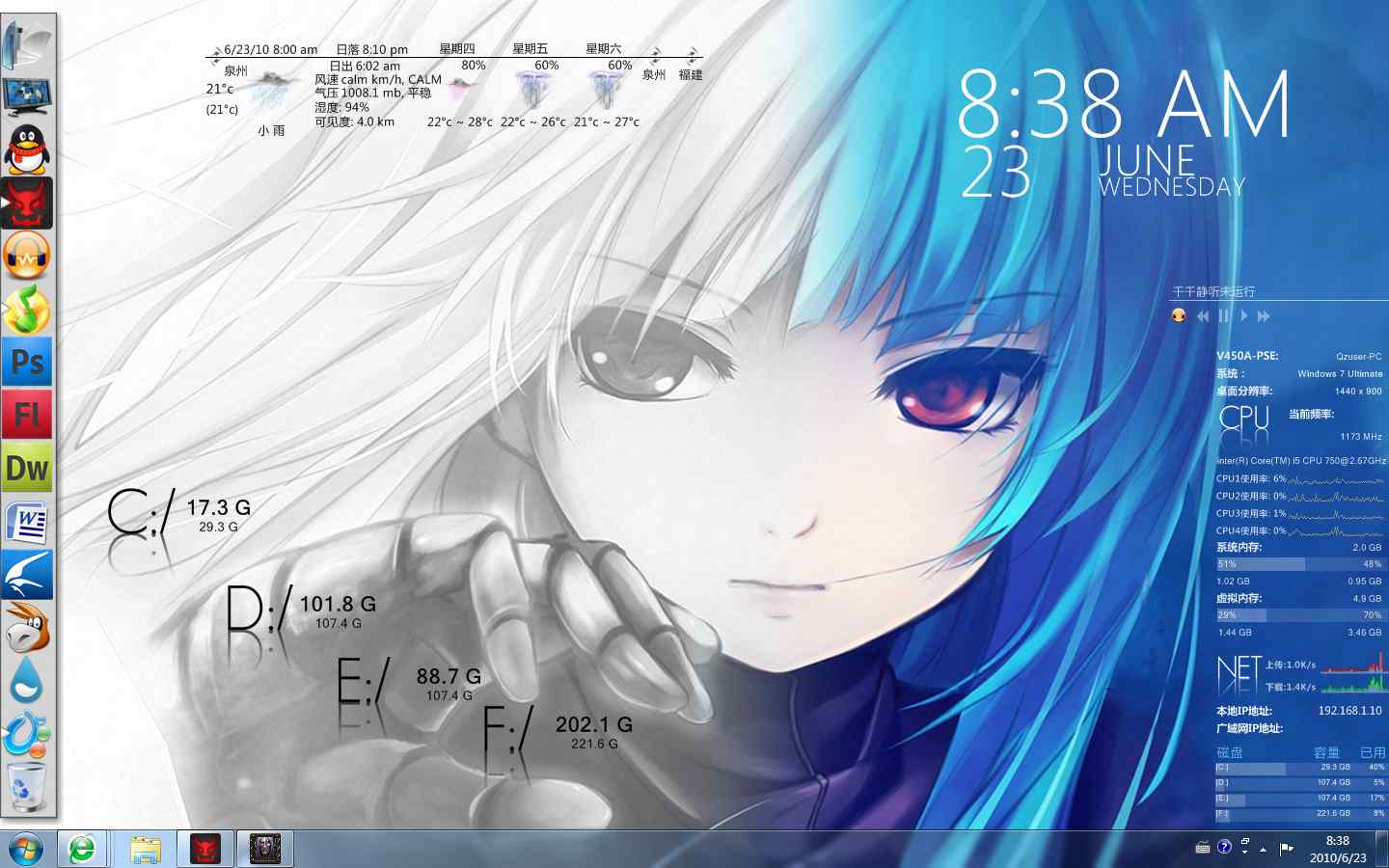Launch the red devil mask app in dock
This screenshot has width=1389, height=868.
[27, 203]
